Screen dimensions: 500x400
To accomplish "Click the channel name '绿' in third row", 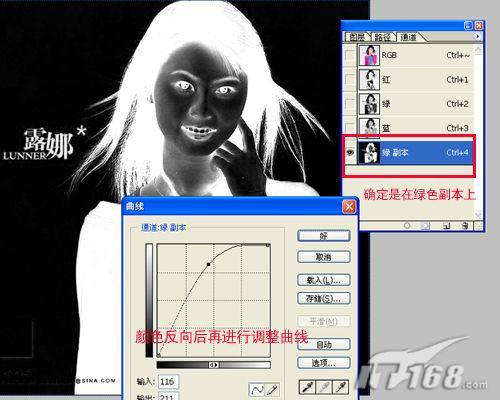I will (386, 104).
